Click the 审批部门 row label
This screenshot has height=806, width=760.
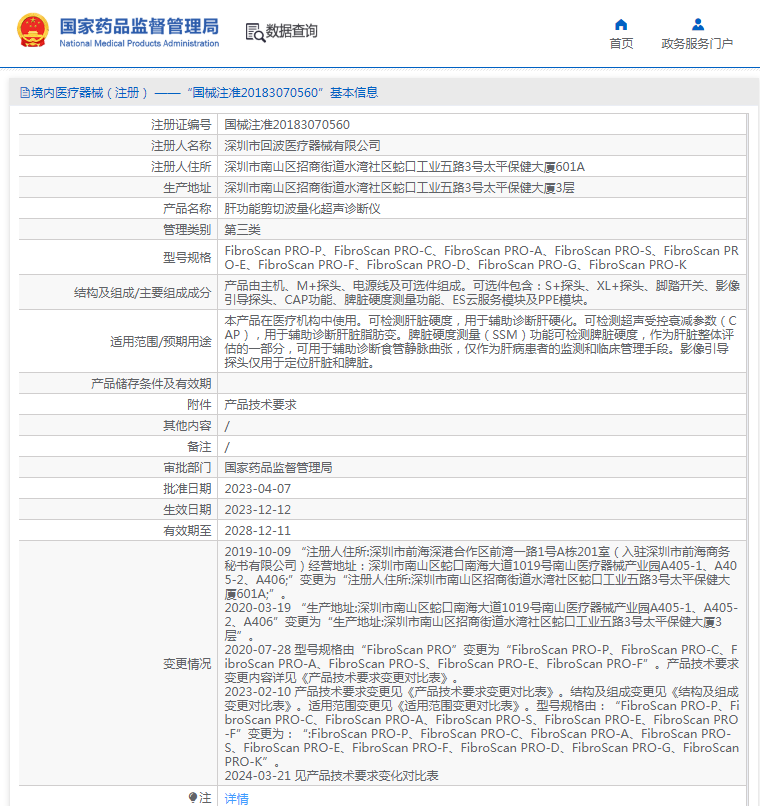pos(187,468)
